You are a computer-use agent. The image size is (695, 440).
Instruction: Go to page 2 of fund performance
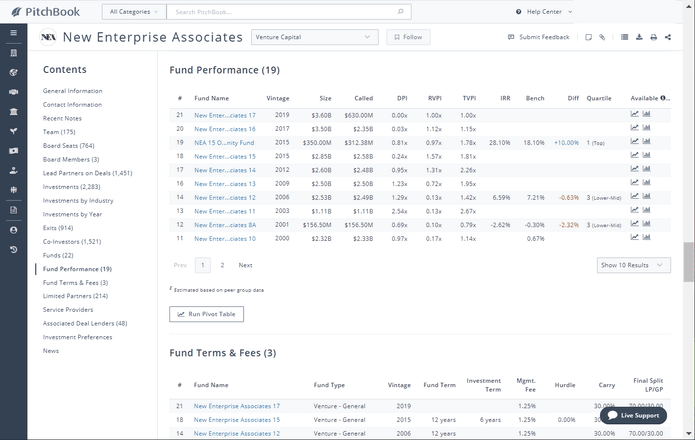222,265
